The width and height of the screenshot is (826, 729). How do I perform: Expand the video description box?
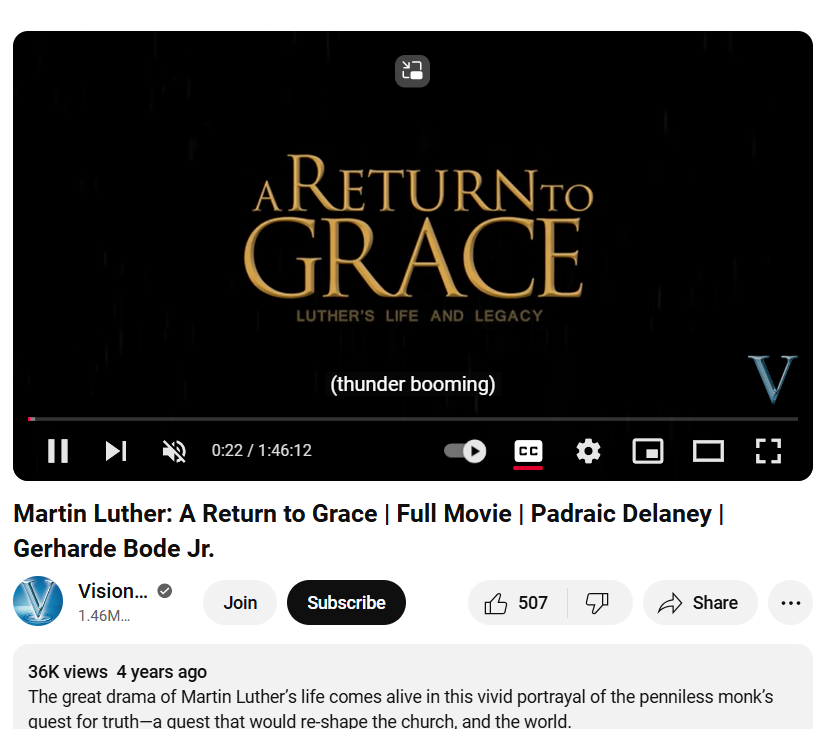point(413,687)
